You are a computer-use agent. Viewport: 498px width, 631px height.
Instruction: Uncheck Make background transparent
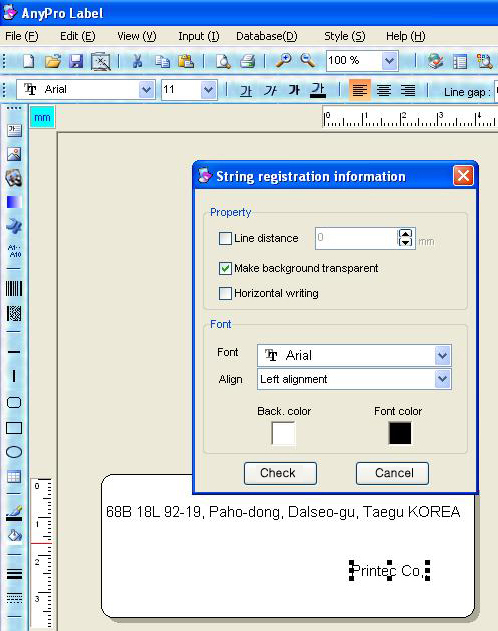[225, 268]
